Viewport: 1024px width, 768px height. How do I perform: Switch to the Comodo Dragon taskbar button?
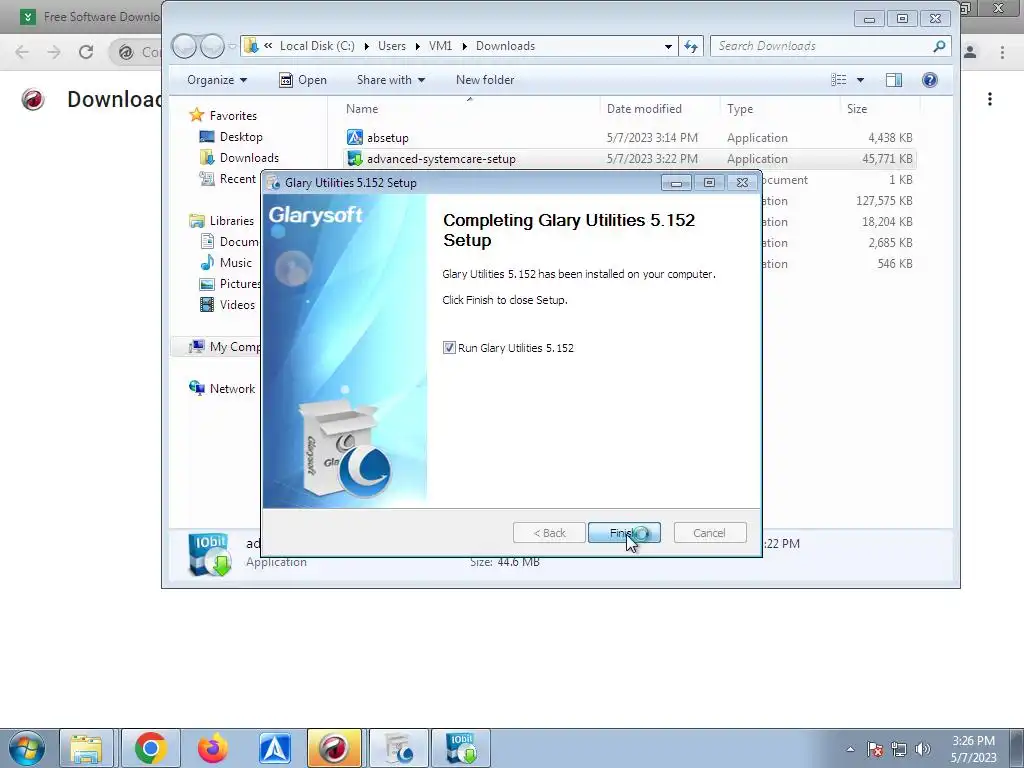[334, 748]
